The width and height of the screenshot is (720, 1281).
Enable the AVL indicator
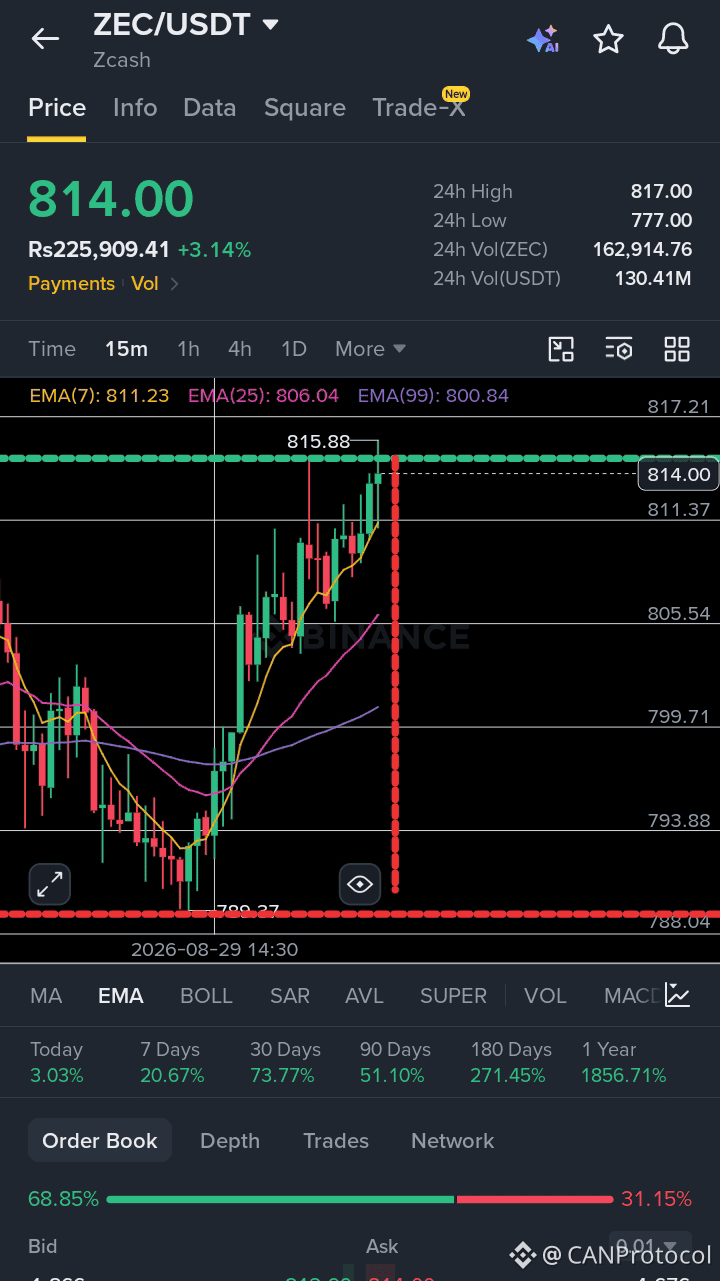[364, 996]
